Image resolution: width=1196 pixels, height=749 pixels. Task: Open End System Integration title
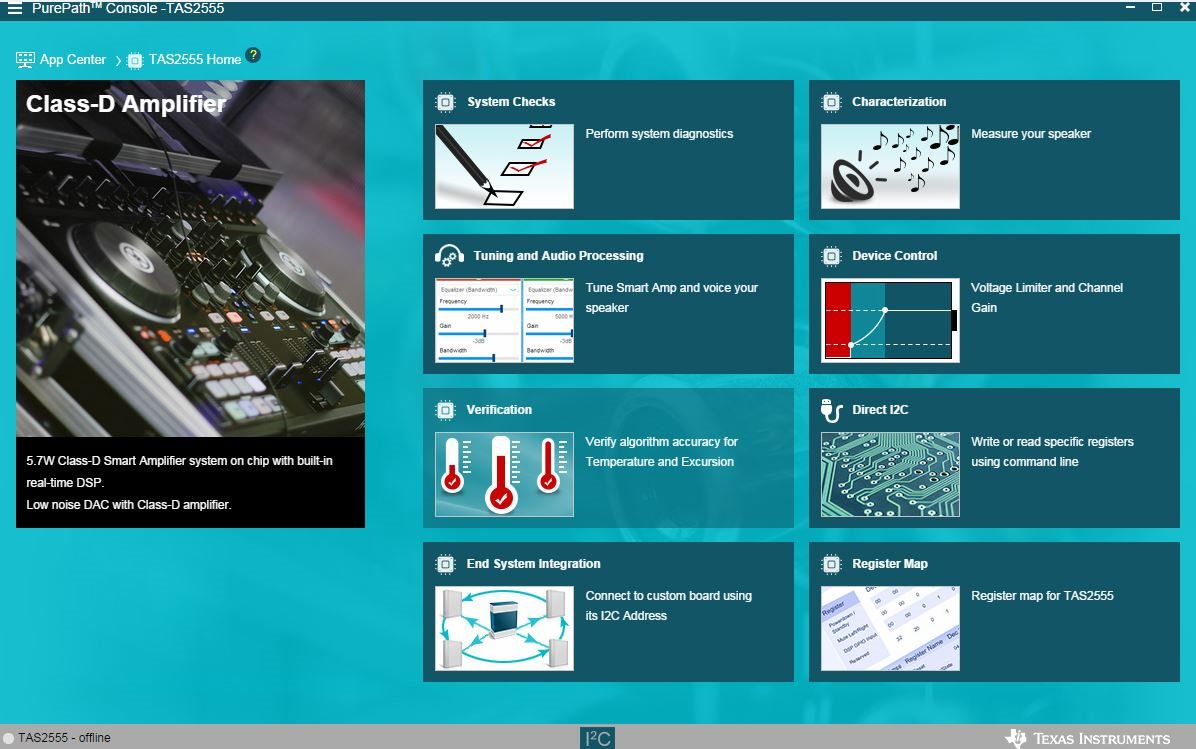click(533, 564)
